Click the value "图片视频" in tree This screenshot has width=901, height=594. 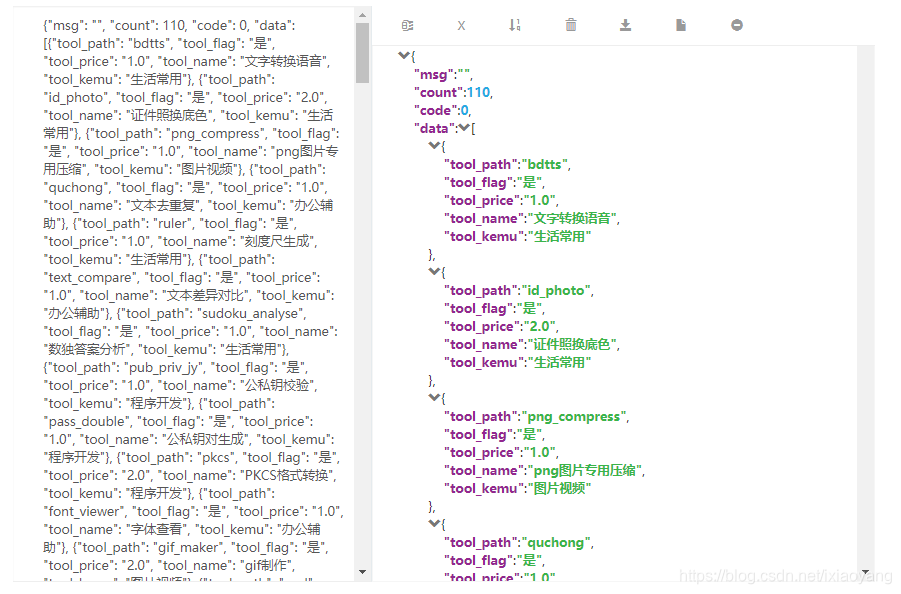tap(559, 488)
